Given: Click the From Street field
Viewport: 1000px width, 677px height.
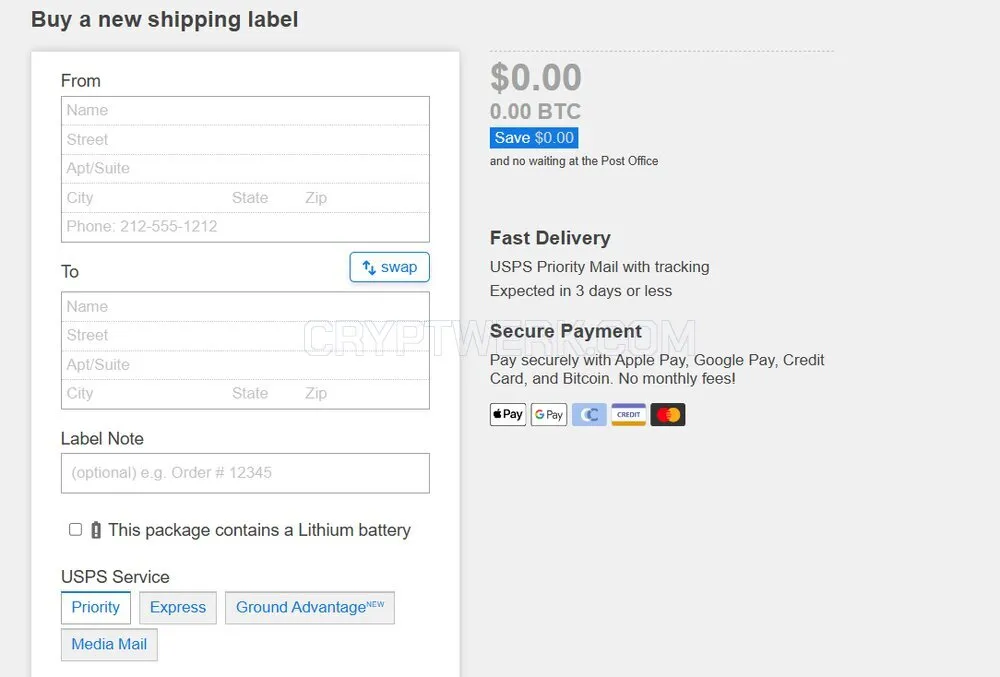Looking at the screenshot, I should 246,140.
